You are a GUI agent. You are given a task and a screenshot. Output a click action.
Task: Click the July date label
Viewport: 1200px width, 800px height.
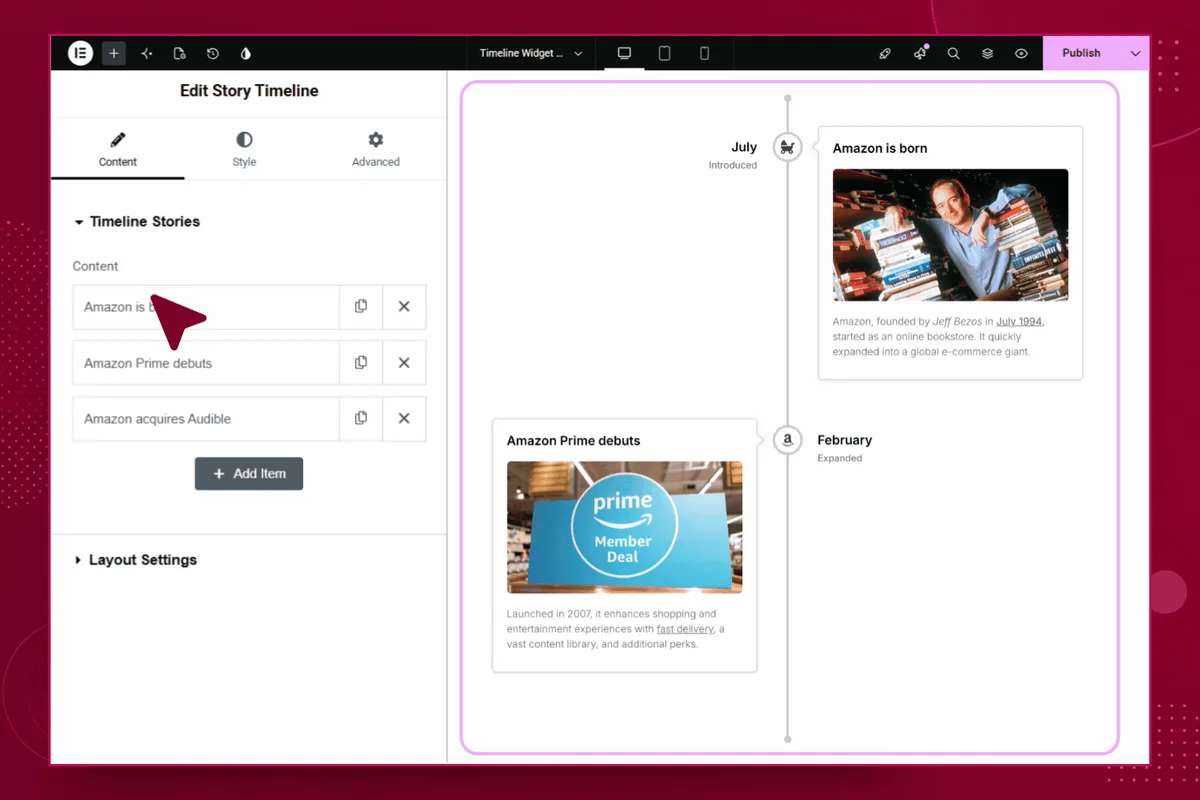point(744,147)
